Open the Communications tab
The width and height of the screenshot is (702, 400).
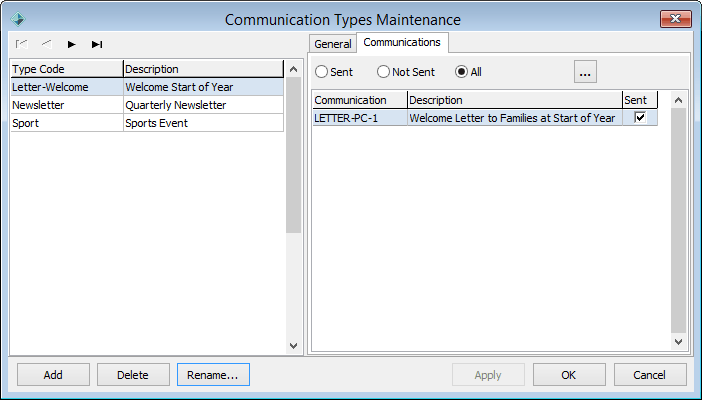402,42
